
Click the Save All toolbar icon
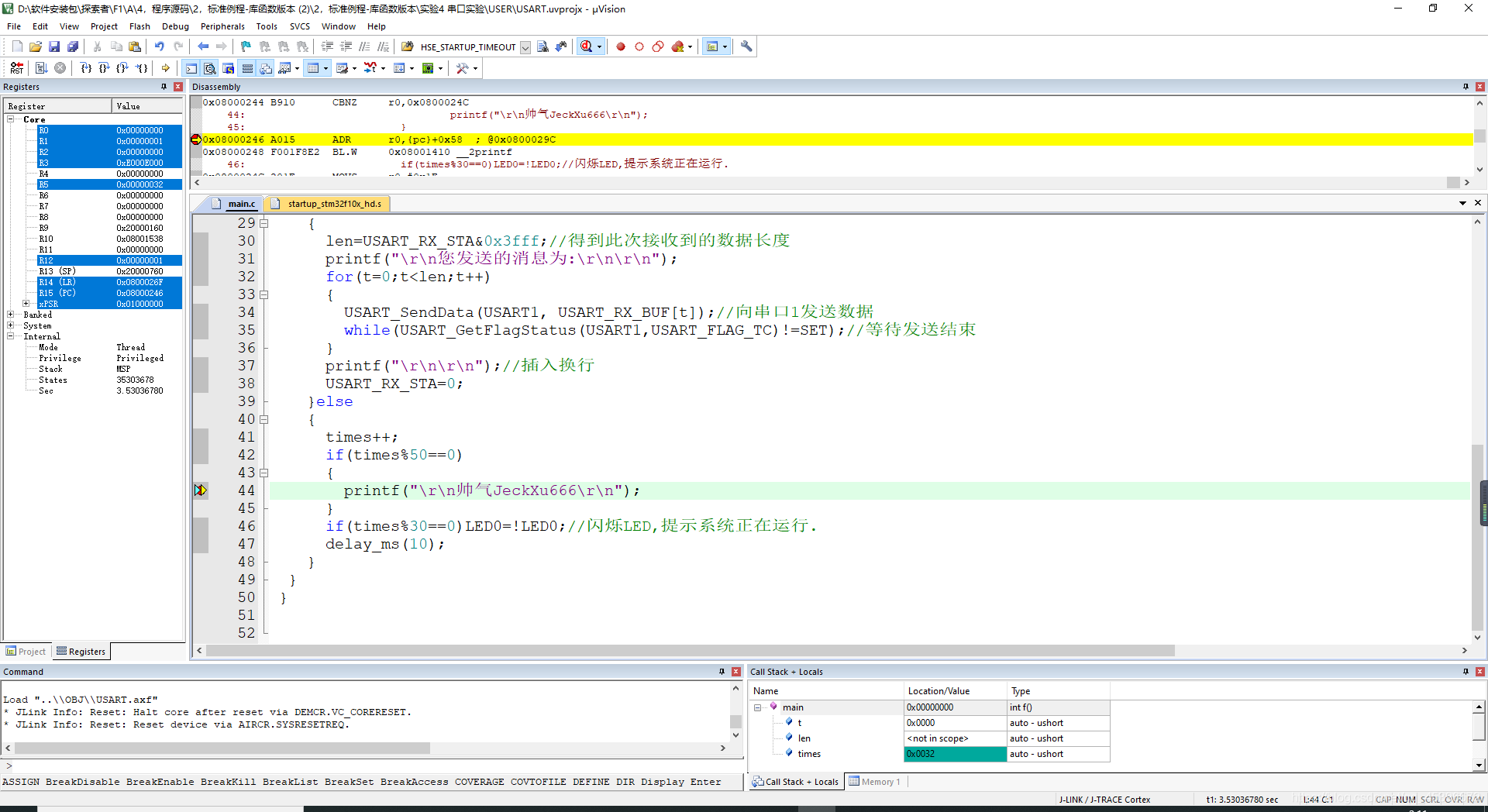pyautogui.click(x=73, y=46)
